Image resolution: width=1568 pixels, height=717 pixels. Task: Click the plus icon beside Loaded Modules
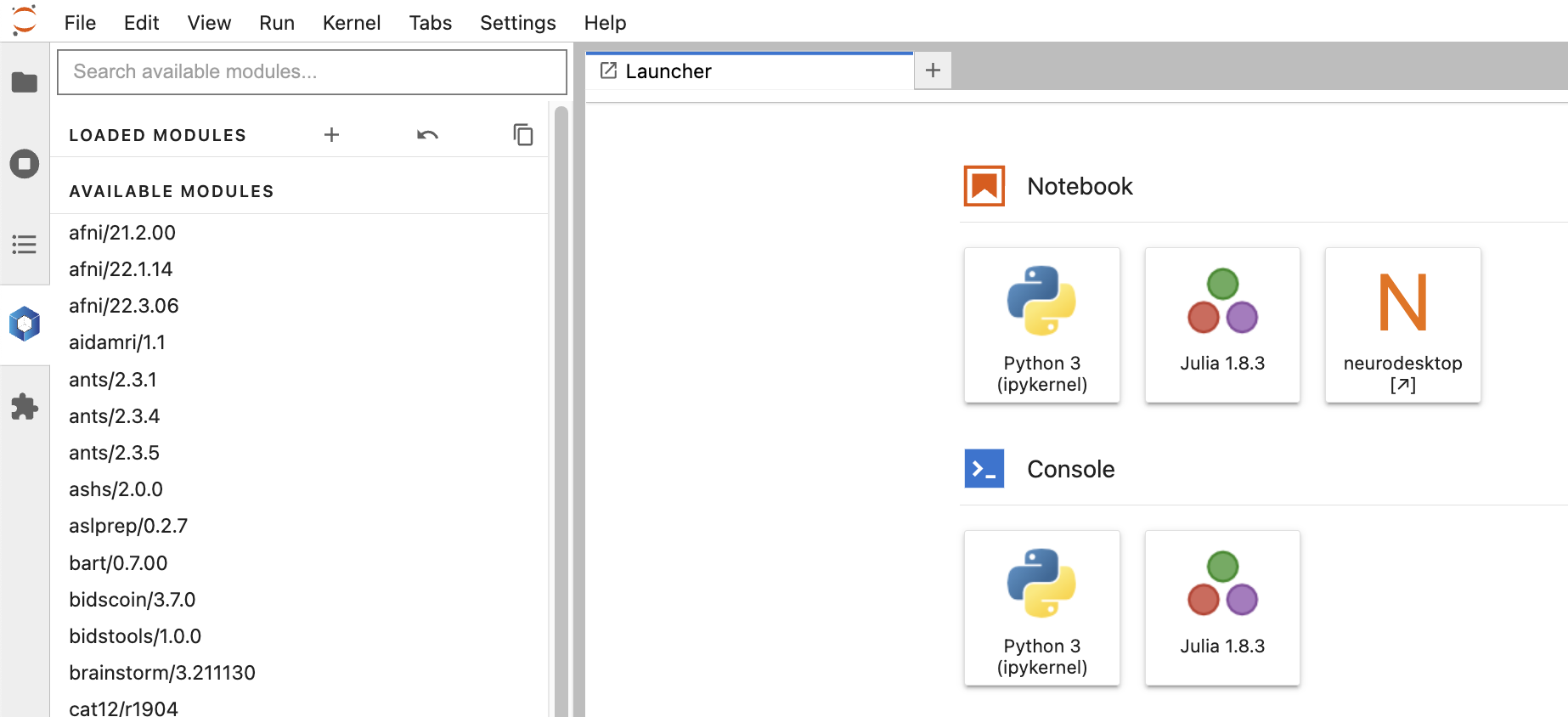pos(331,135)
